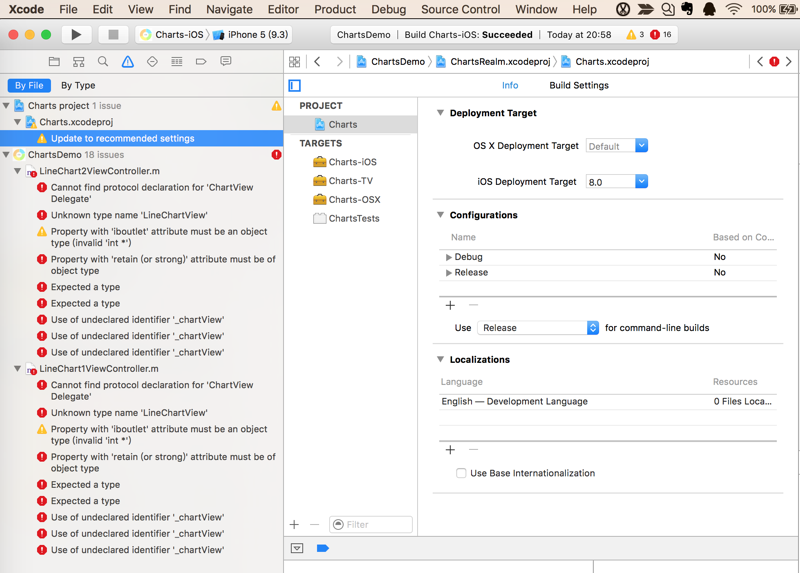Toggle the debug area show/hide icon
Viewport: 800px width, 573px height.
click(x=297, y=548)
